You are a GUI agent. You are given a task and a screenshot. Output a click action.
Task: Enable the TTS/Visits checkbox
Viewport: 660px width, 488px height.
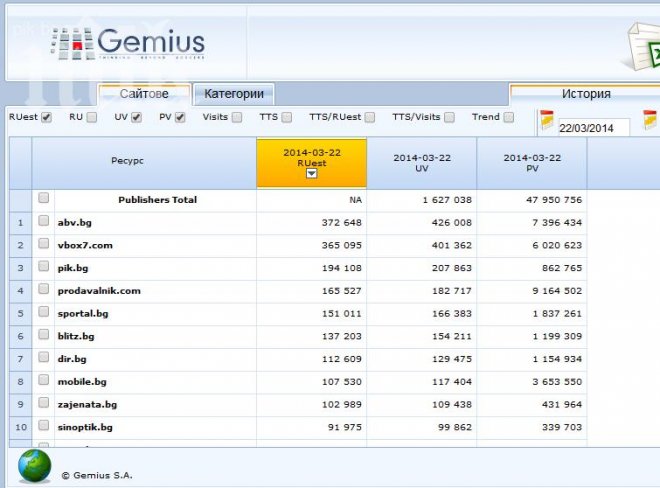pos(449,117)
